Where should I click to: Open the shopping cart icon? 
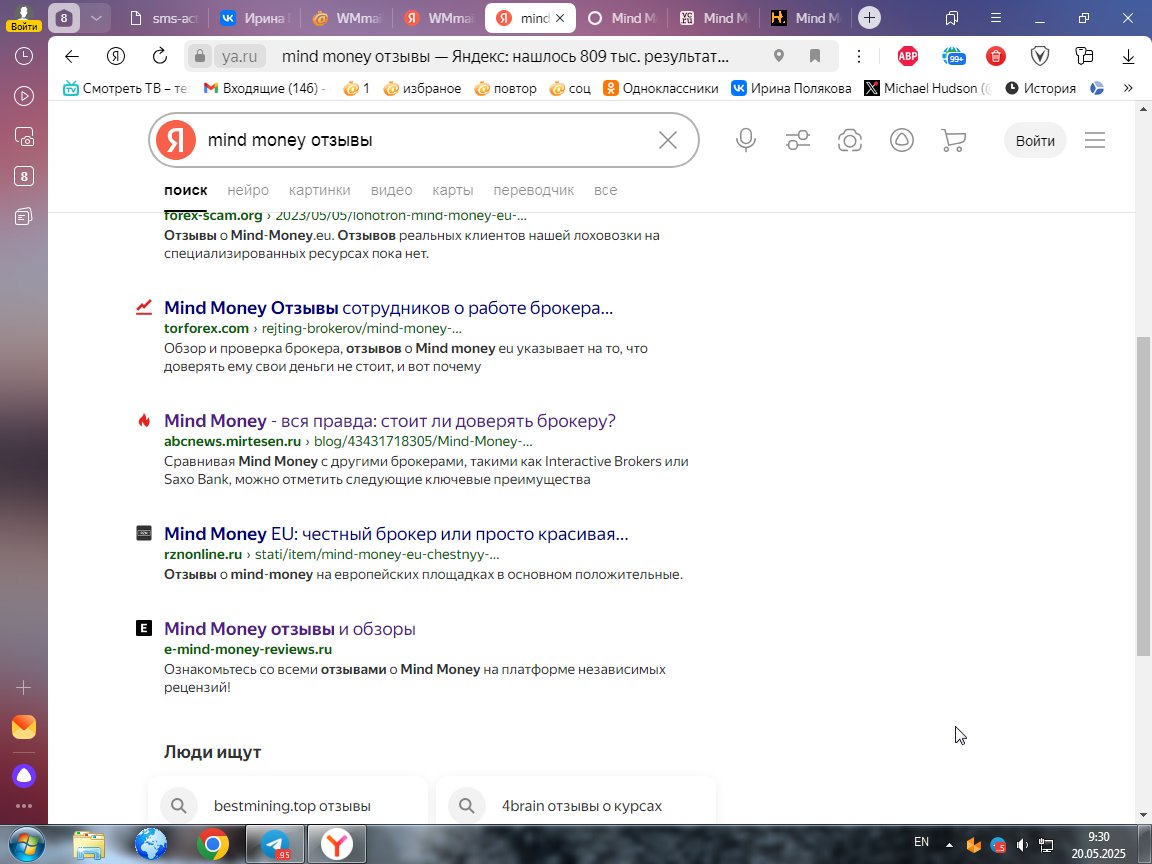coord(953,140)
